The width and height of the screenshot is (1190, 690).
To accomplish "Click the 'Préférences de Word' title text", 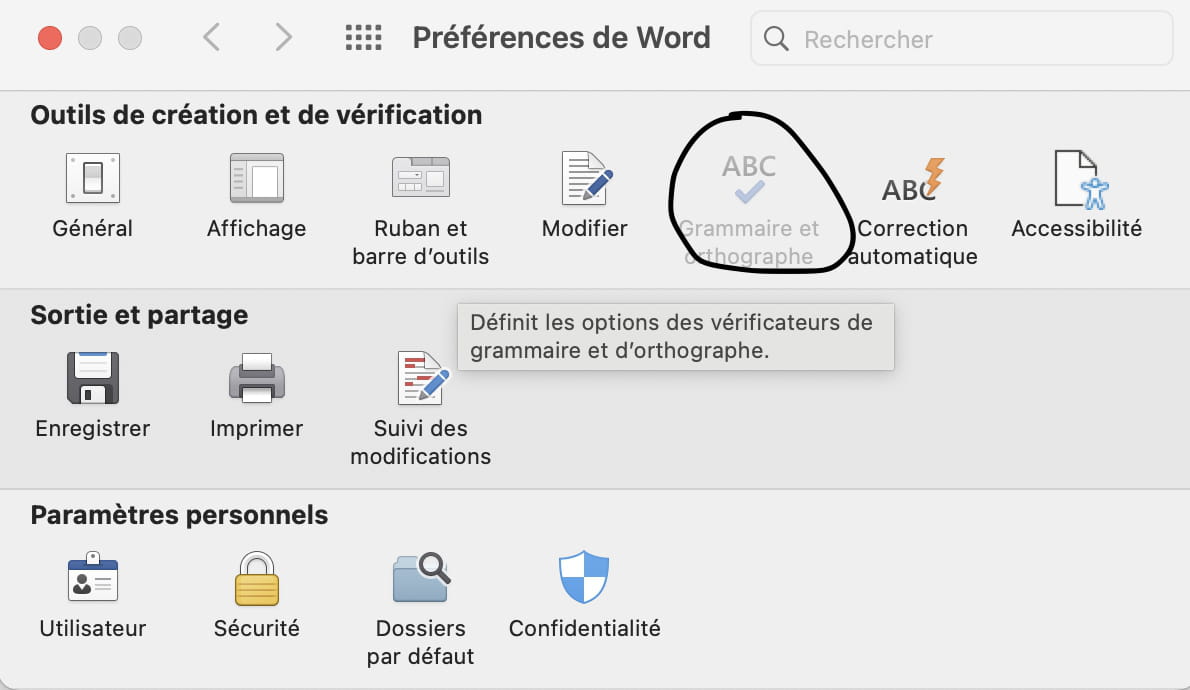I will tap(561, 38).
